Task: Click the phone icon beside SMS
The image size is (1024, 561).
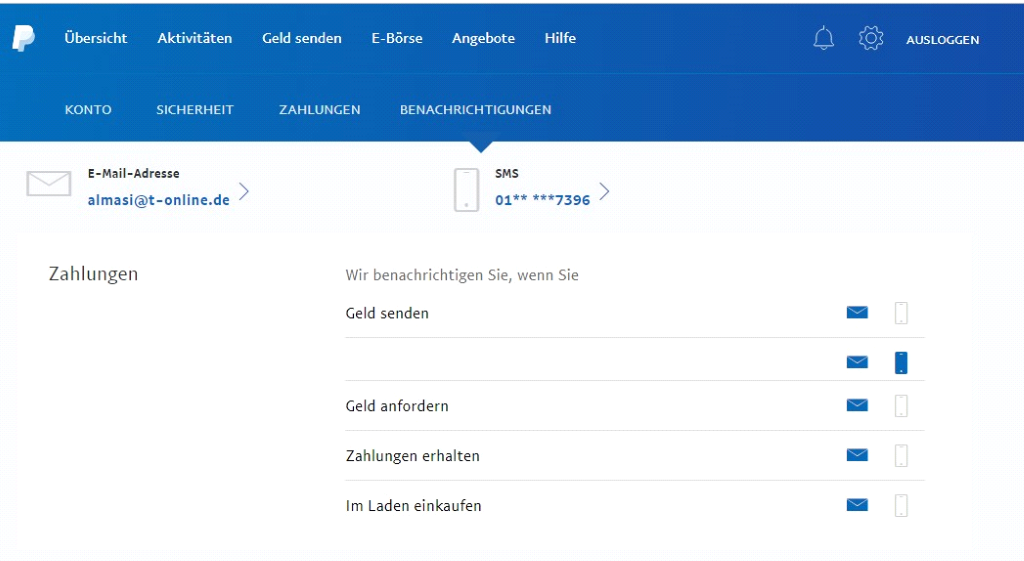Action: [466, 189]
